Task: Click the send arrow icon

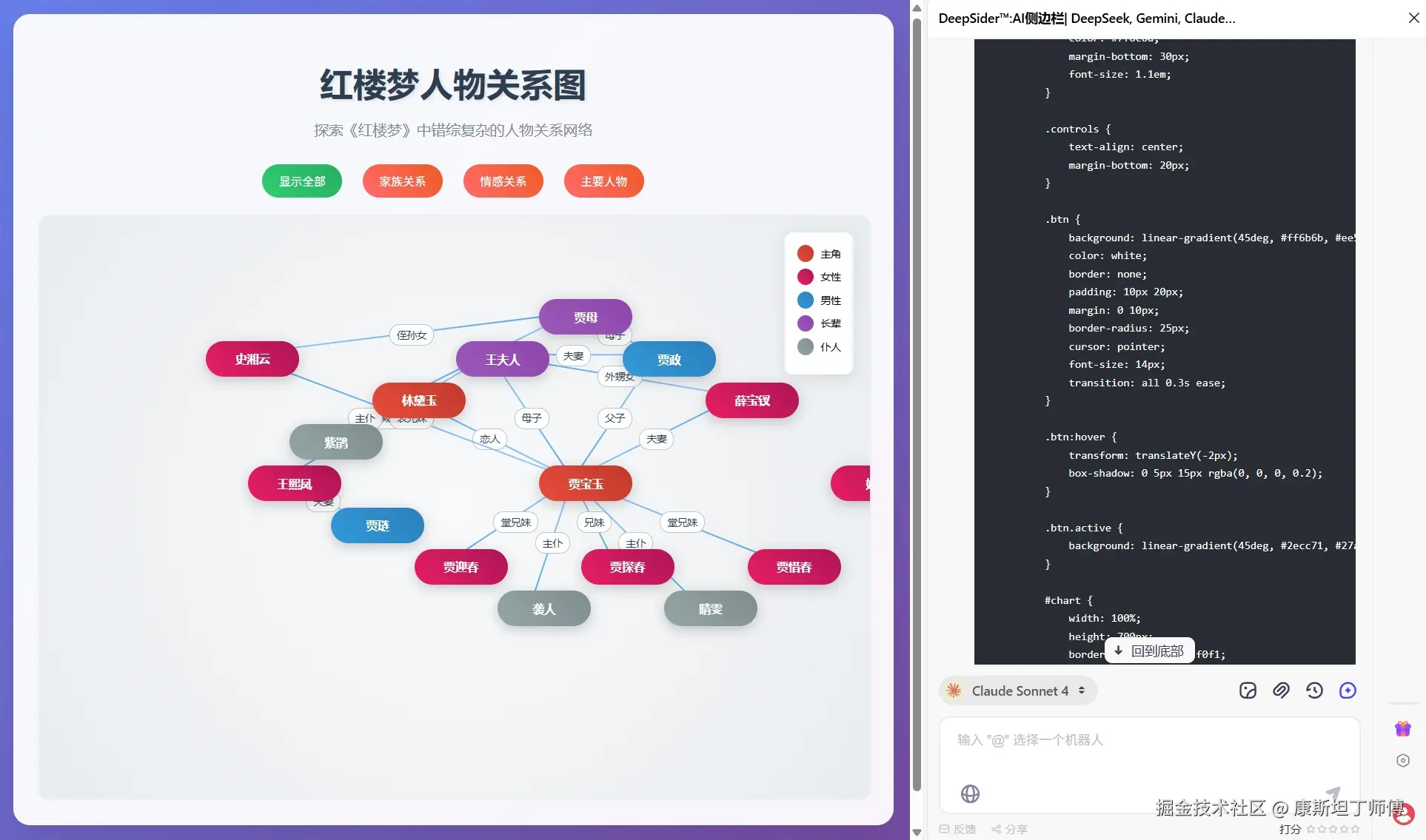Action: (1333, 793)
